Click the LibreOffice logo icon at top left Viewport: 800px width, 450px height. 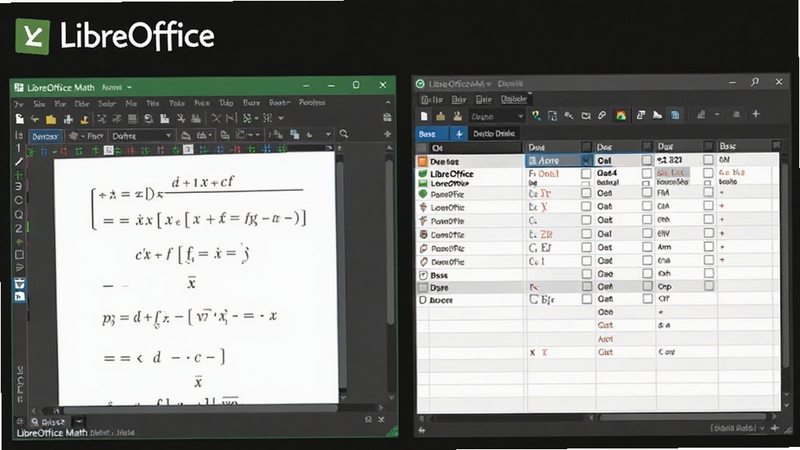(x=33, y=36)
